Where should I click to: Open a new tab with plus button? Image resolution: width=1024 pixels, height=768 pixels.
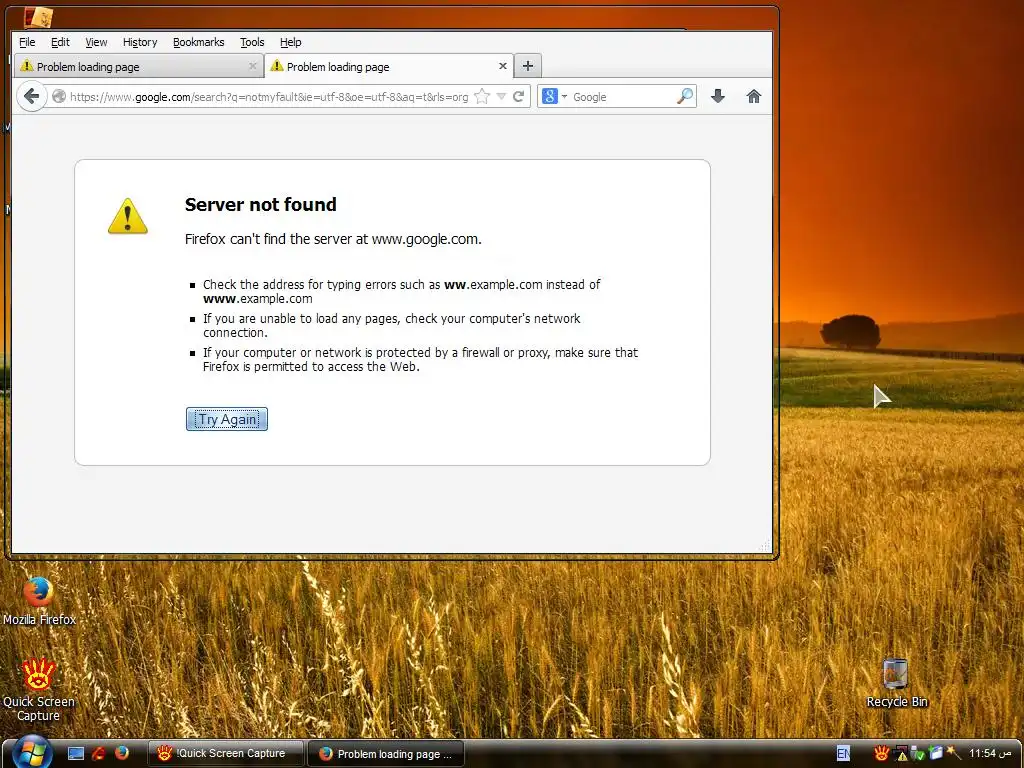click(528, 66)
